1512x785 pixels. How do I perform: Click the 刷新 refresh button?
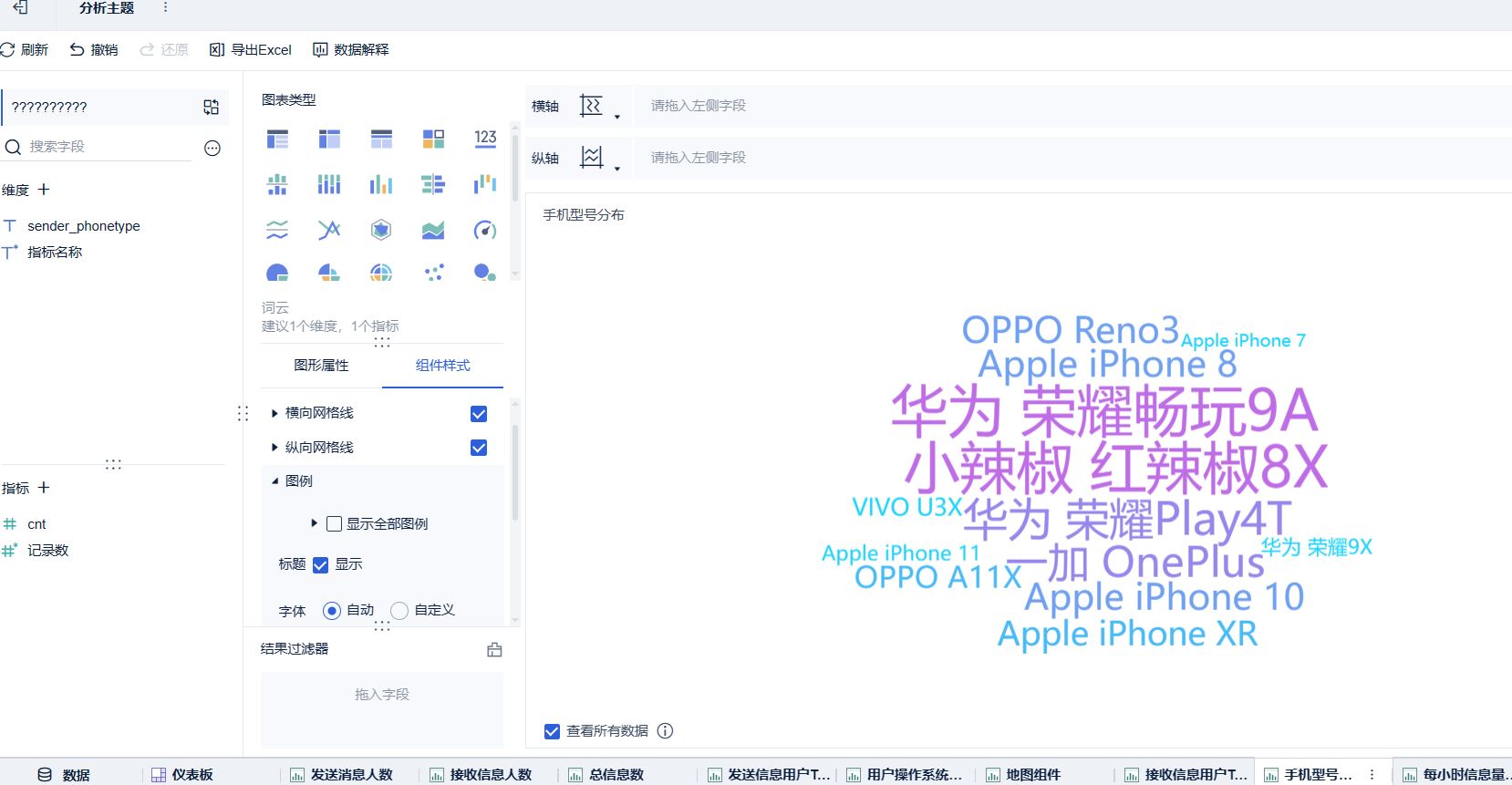[x=25, y=49]
